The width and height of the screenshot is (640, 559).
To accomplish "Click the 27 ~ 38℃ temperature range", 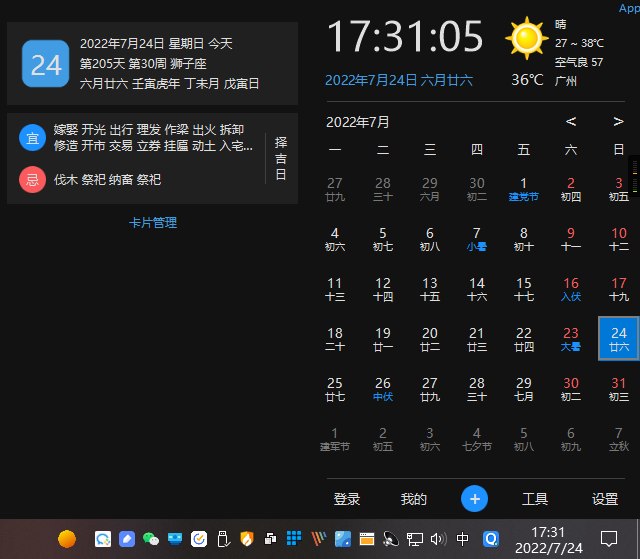I will tap(579, 43).
